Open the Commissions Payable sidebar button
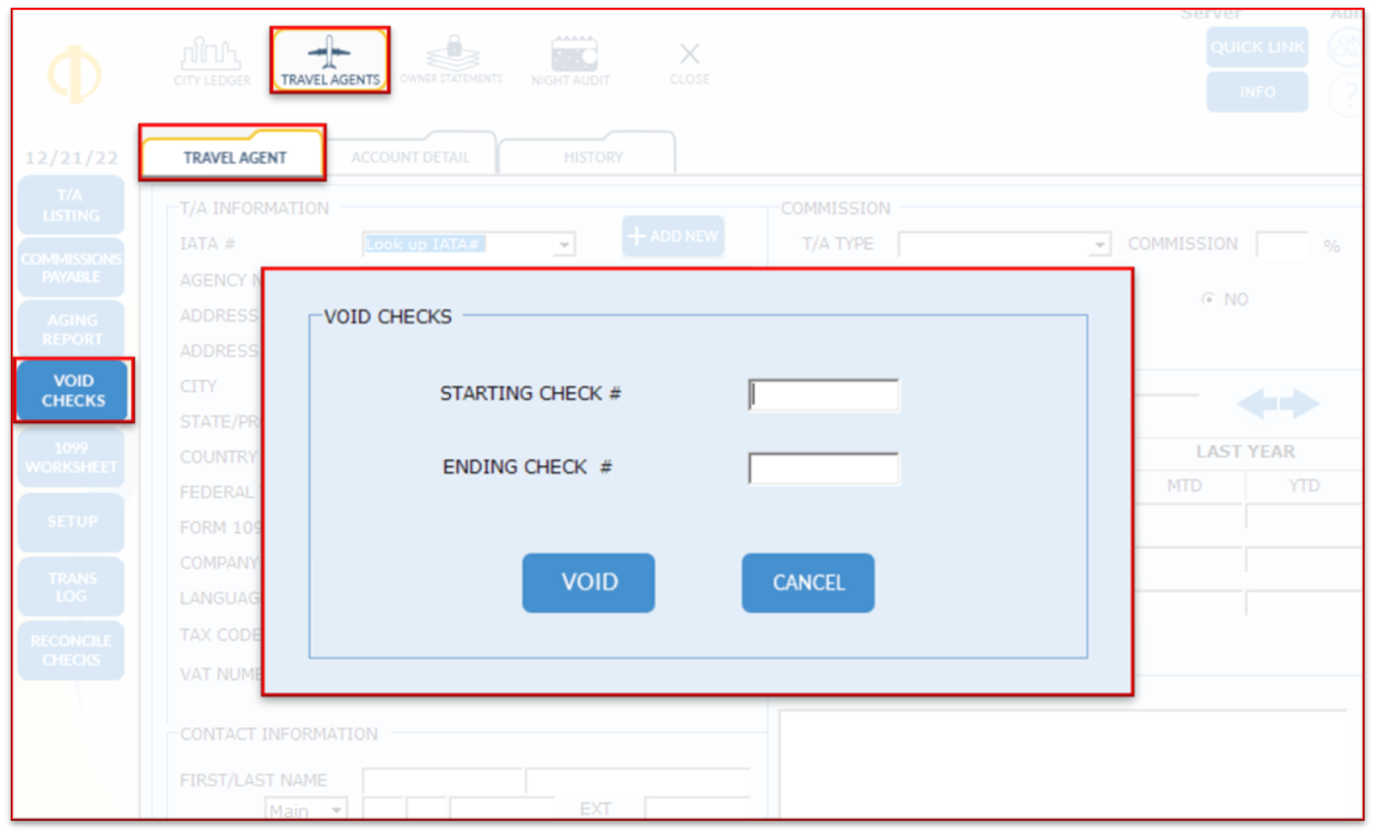The height and width of the screenshot is (835, 1376). pos(71,268)
